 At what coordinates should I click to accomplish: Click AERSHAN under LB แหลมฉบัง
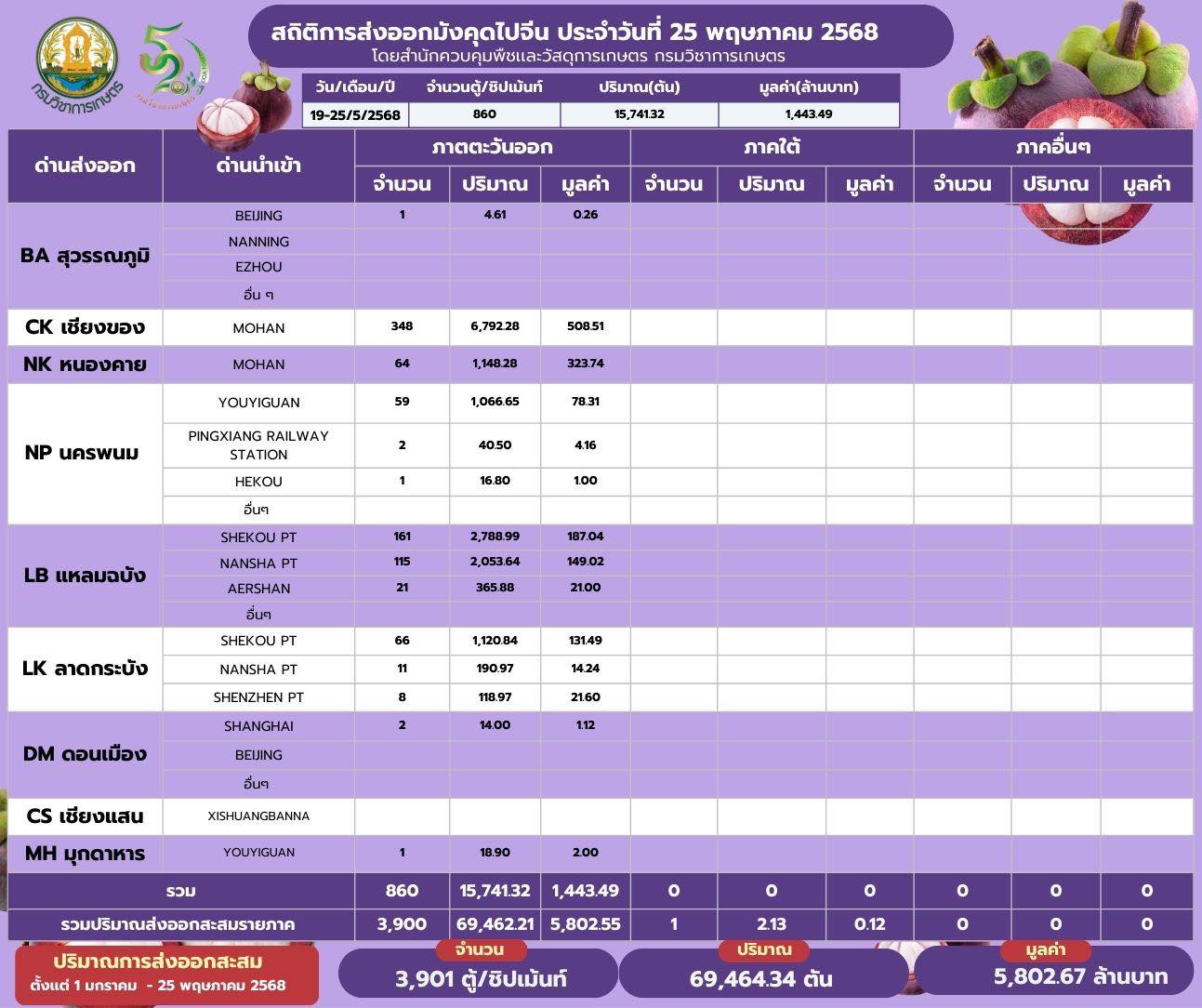point(258,589)
